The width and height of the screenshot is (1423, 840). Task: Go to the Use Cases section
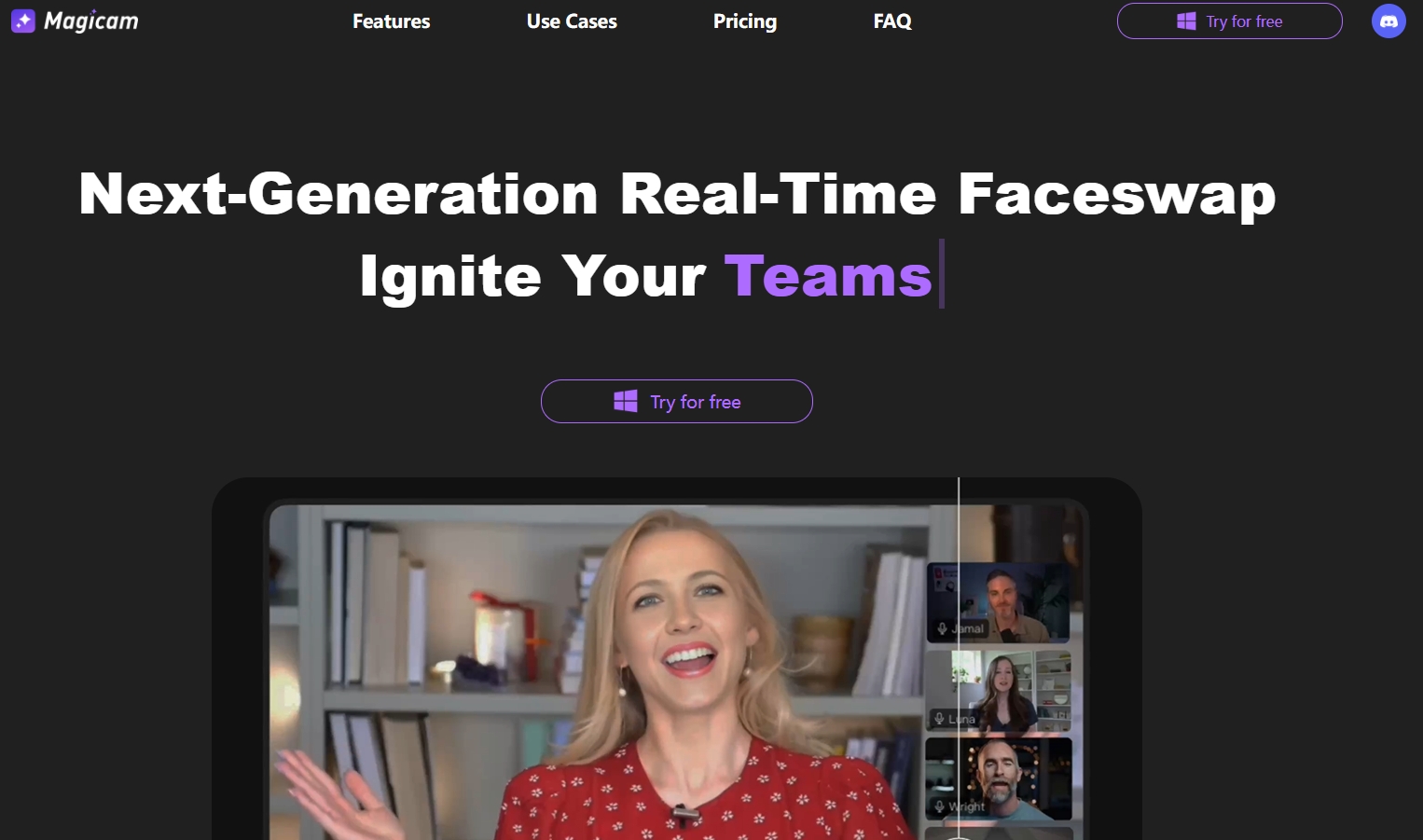[572, 21]
